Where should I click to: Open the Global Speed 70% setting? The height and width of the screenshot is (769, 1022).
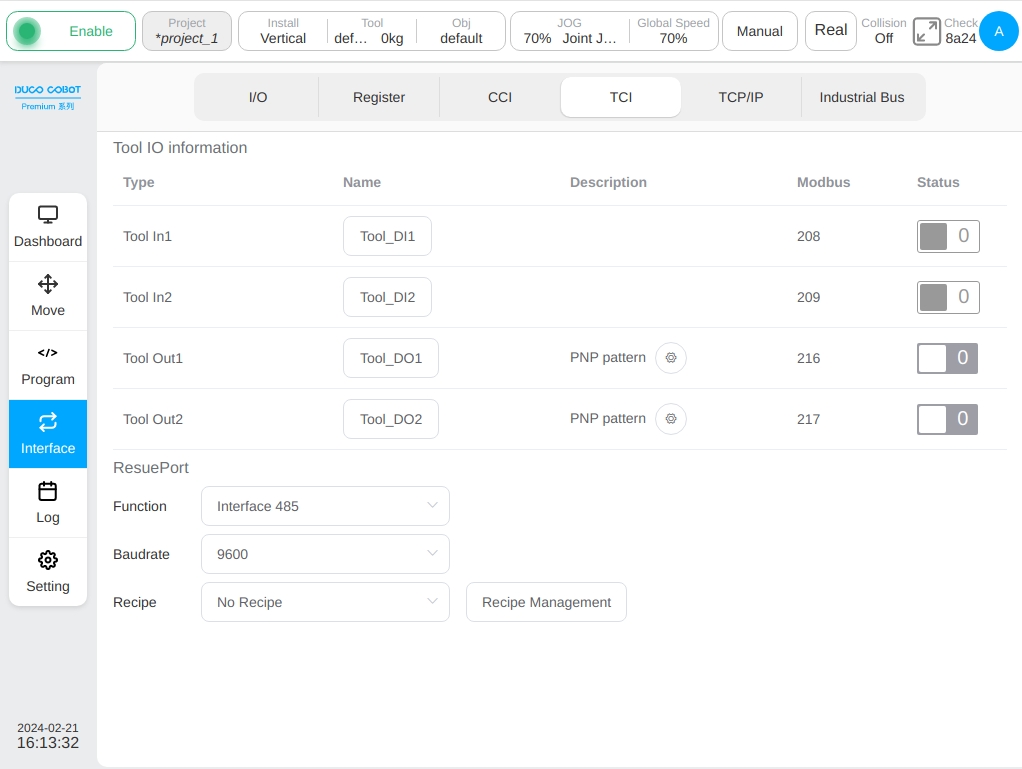pos(673,31)
